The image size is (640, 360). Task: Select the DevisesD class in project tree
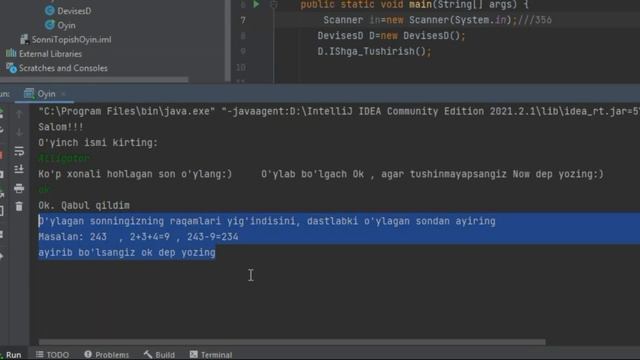74,11
